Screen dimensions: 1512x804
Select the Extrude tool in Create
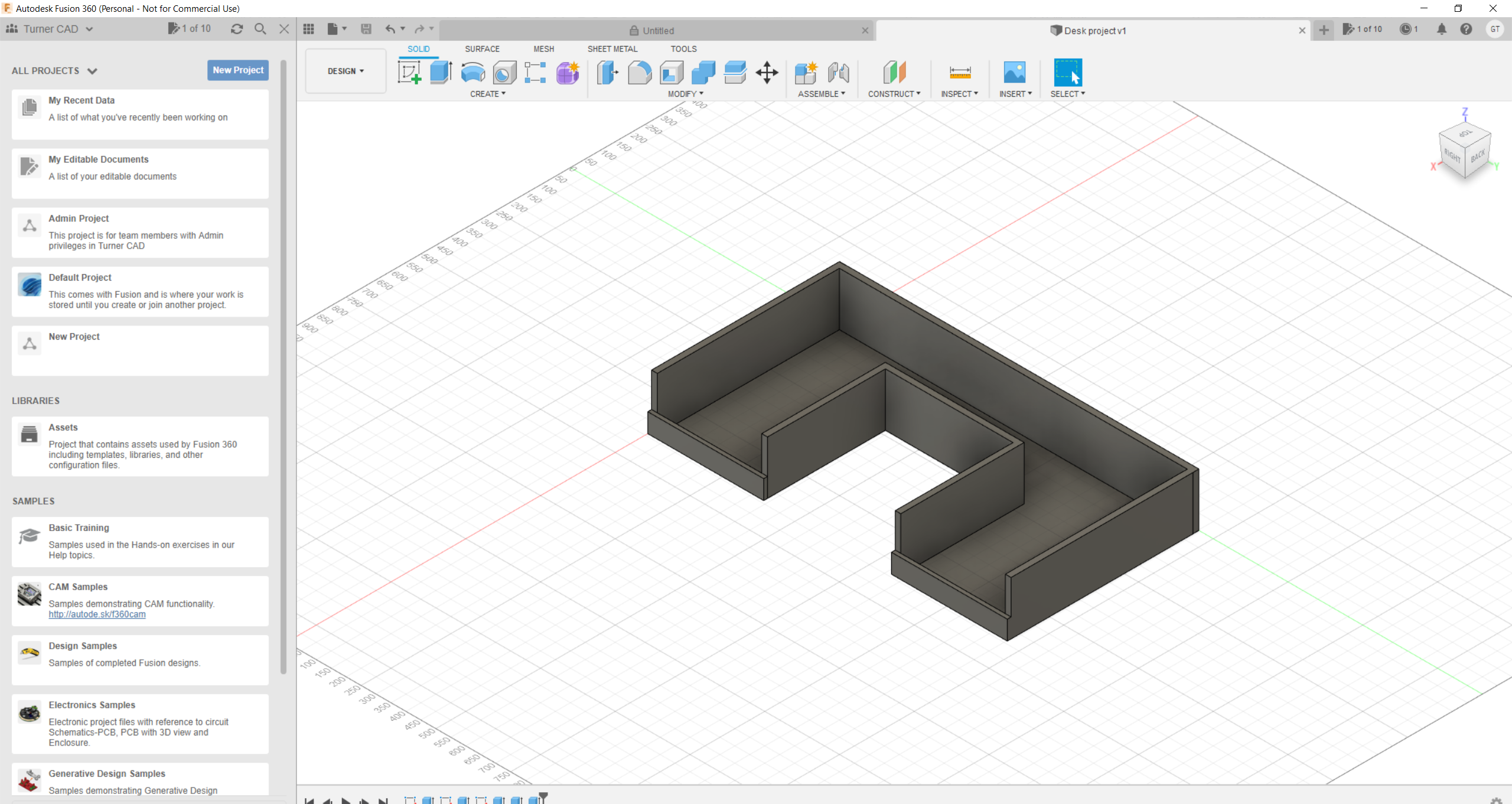click(x=441, y=73)
